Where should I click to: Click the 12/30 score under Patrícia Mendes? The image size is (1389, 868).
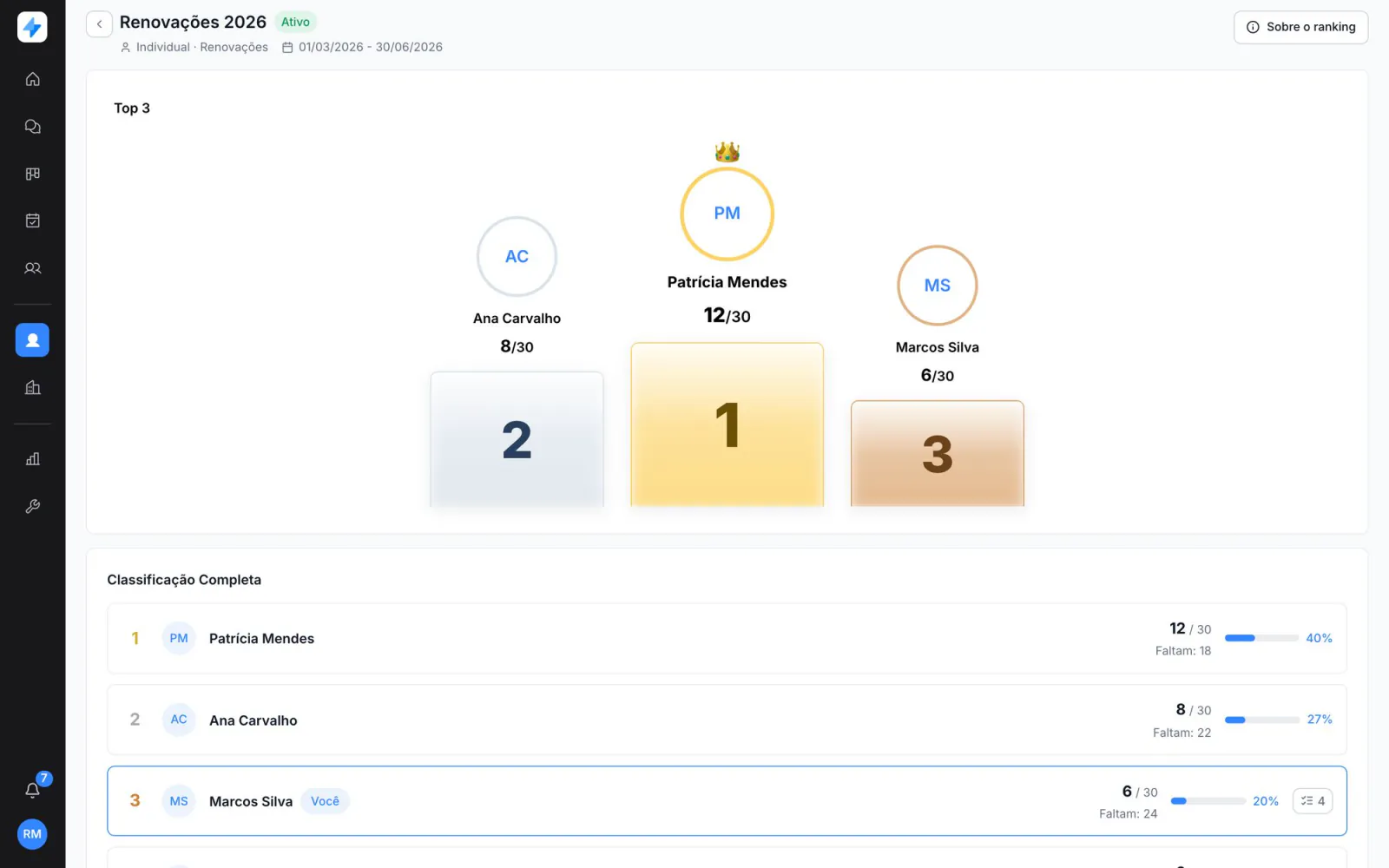click(727, 315)
